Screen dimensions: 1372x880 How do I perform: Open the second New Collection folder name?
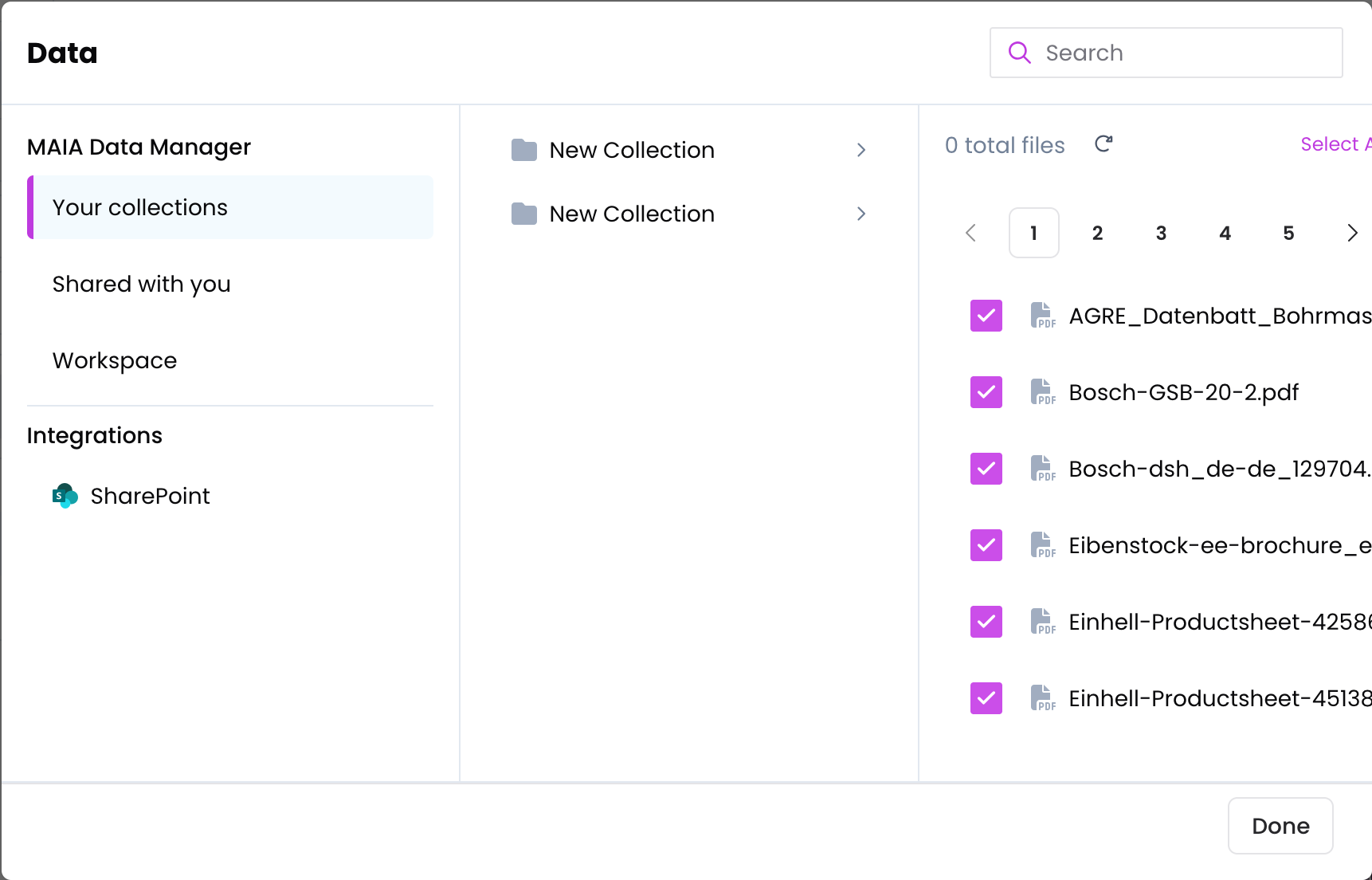(x=632, y=214)
